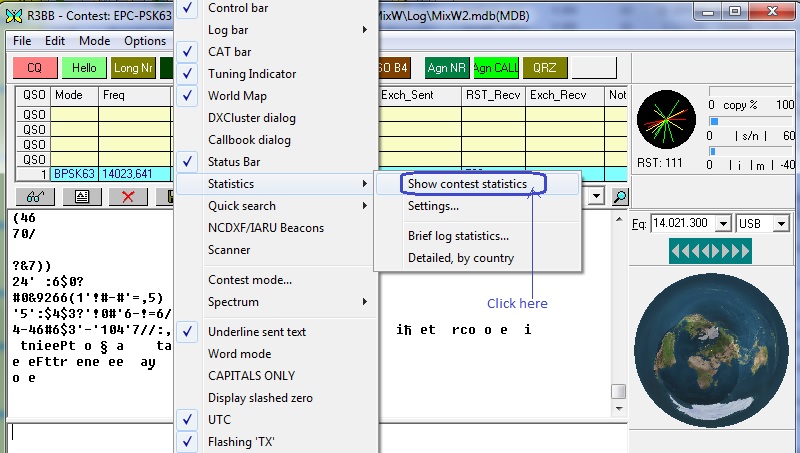Click the card/details icon button

tap(81, 197)
